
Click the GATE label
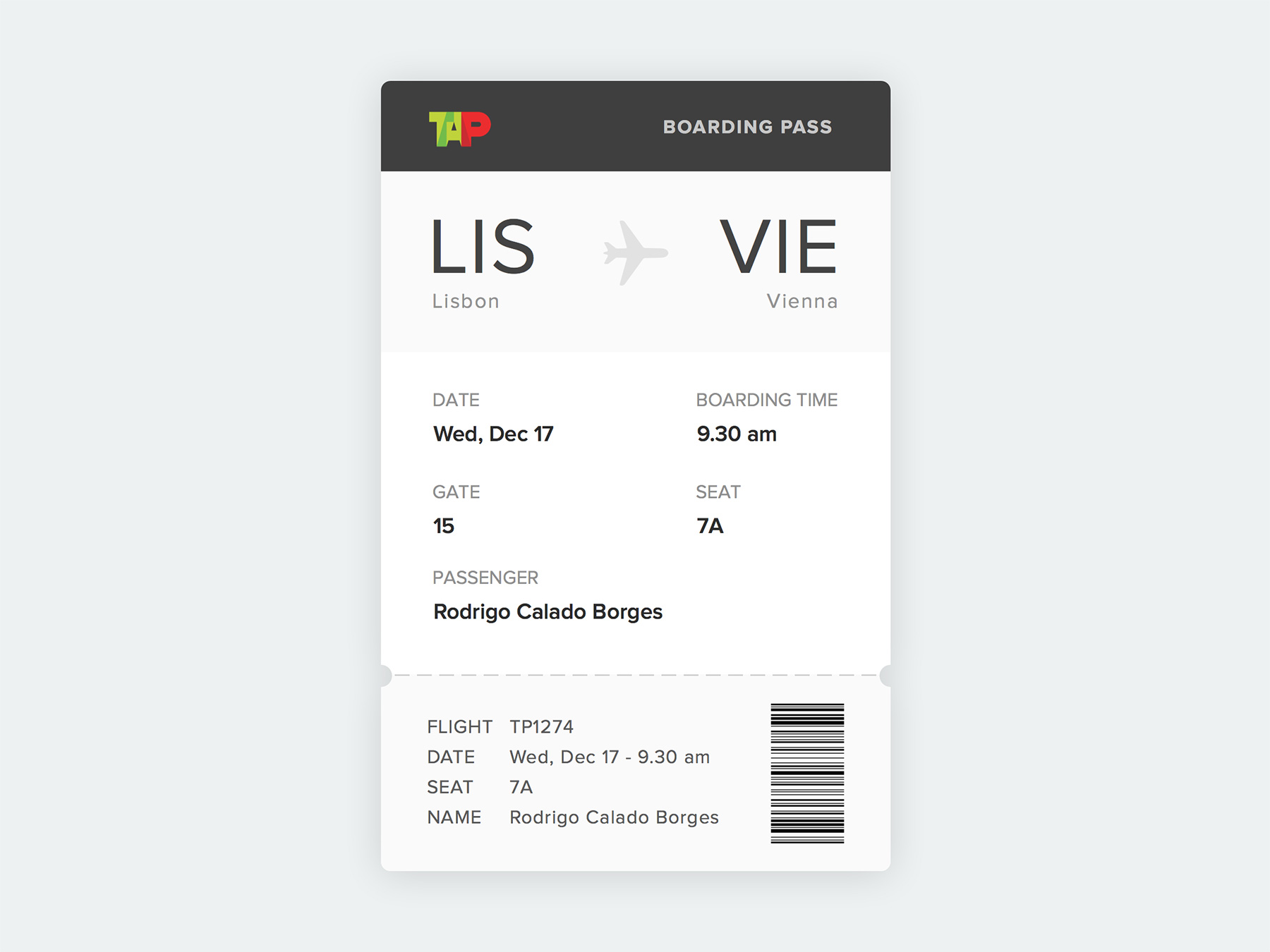pyautogui.click(x=456, y=492)
